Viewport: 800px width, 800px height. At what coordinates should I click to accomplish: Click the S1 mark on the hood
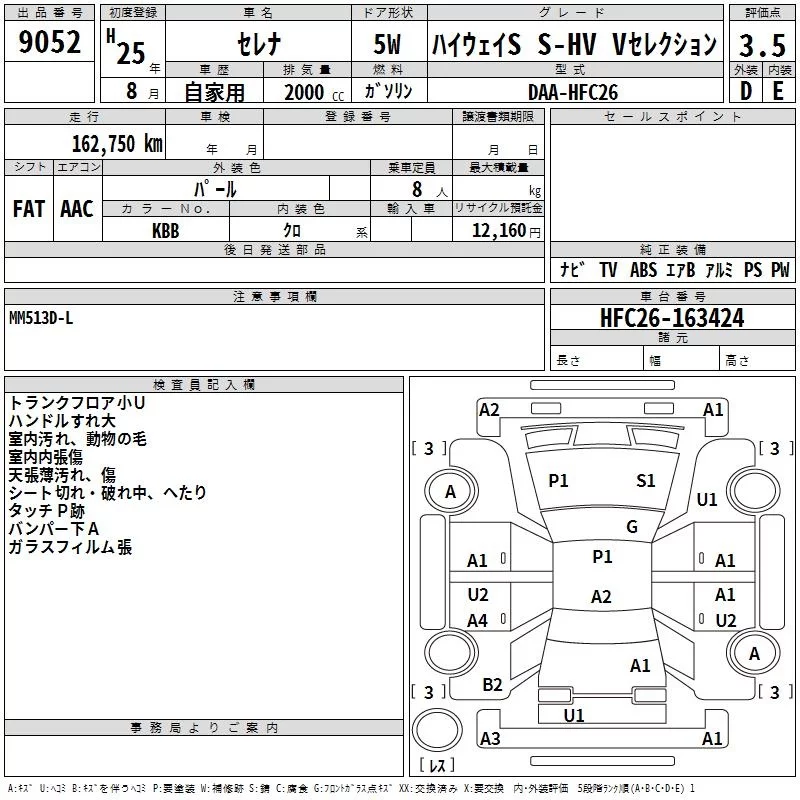(645, 481)
